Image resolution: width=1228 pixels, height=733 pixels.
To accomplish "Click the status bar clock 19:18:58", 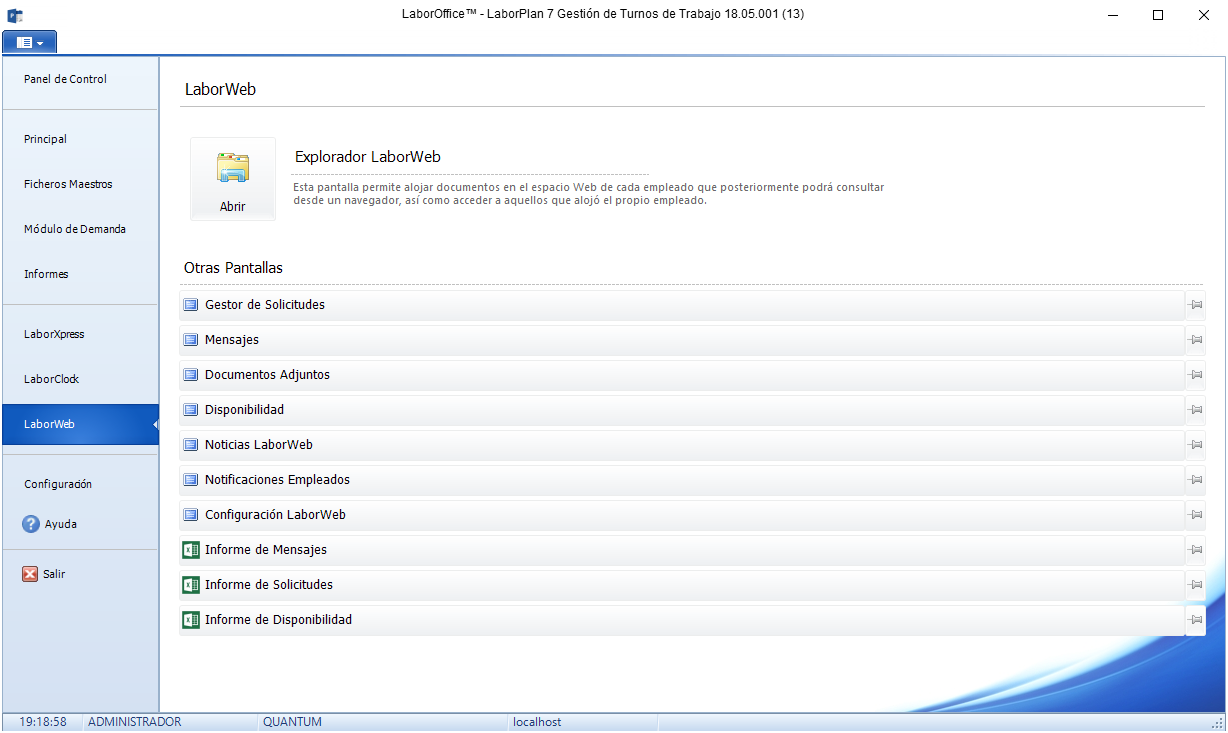I will point(43,722).
